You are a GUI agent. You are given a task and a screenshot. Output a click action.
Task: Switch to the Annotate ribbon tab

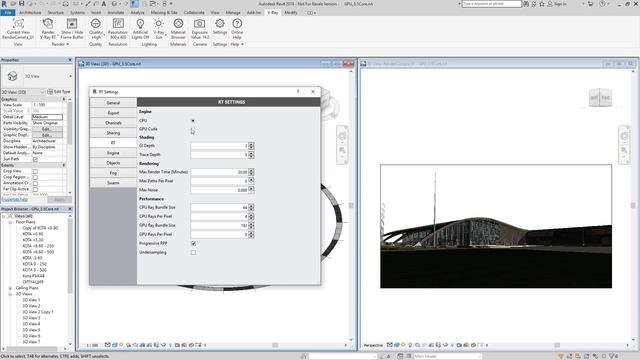tap(116, 13)
